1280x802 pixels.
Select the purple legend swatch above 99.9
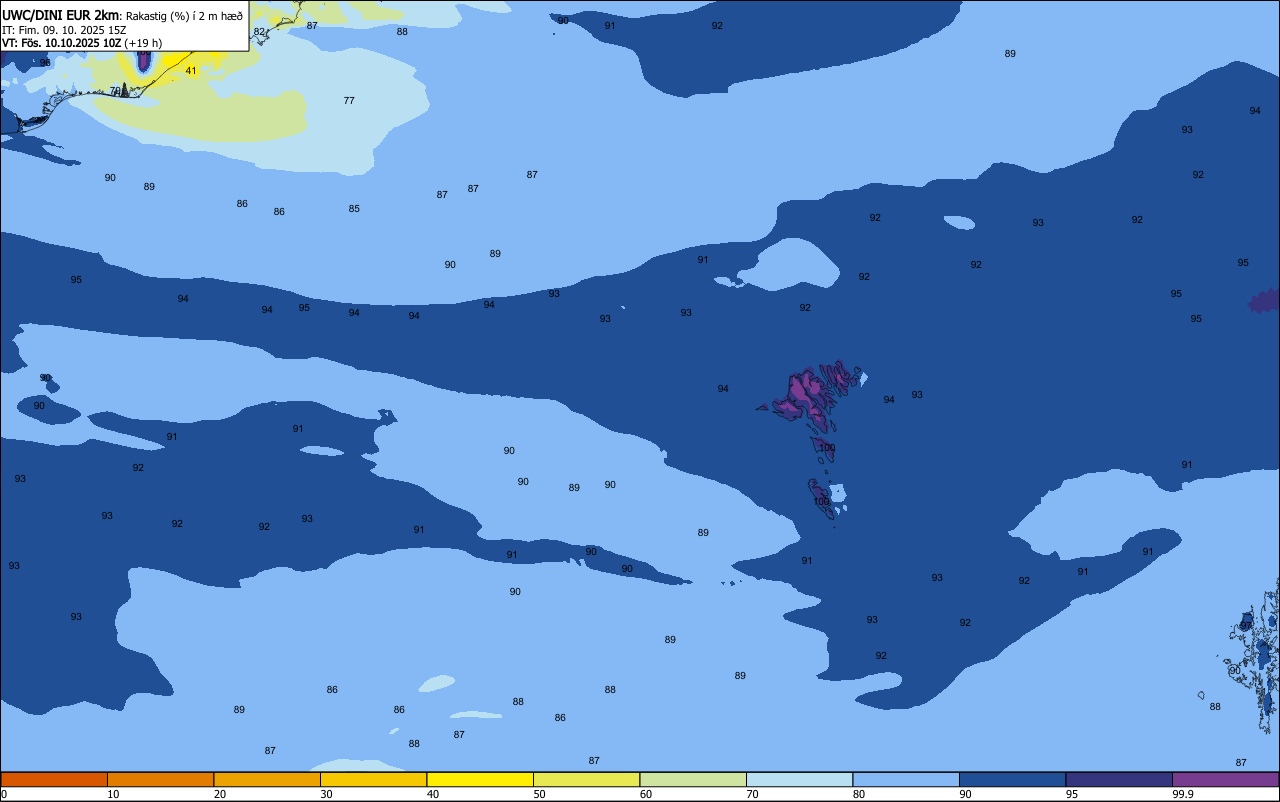[x=1225, y=779]
